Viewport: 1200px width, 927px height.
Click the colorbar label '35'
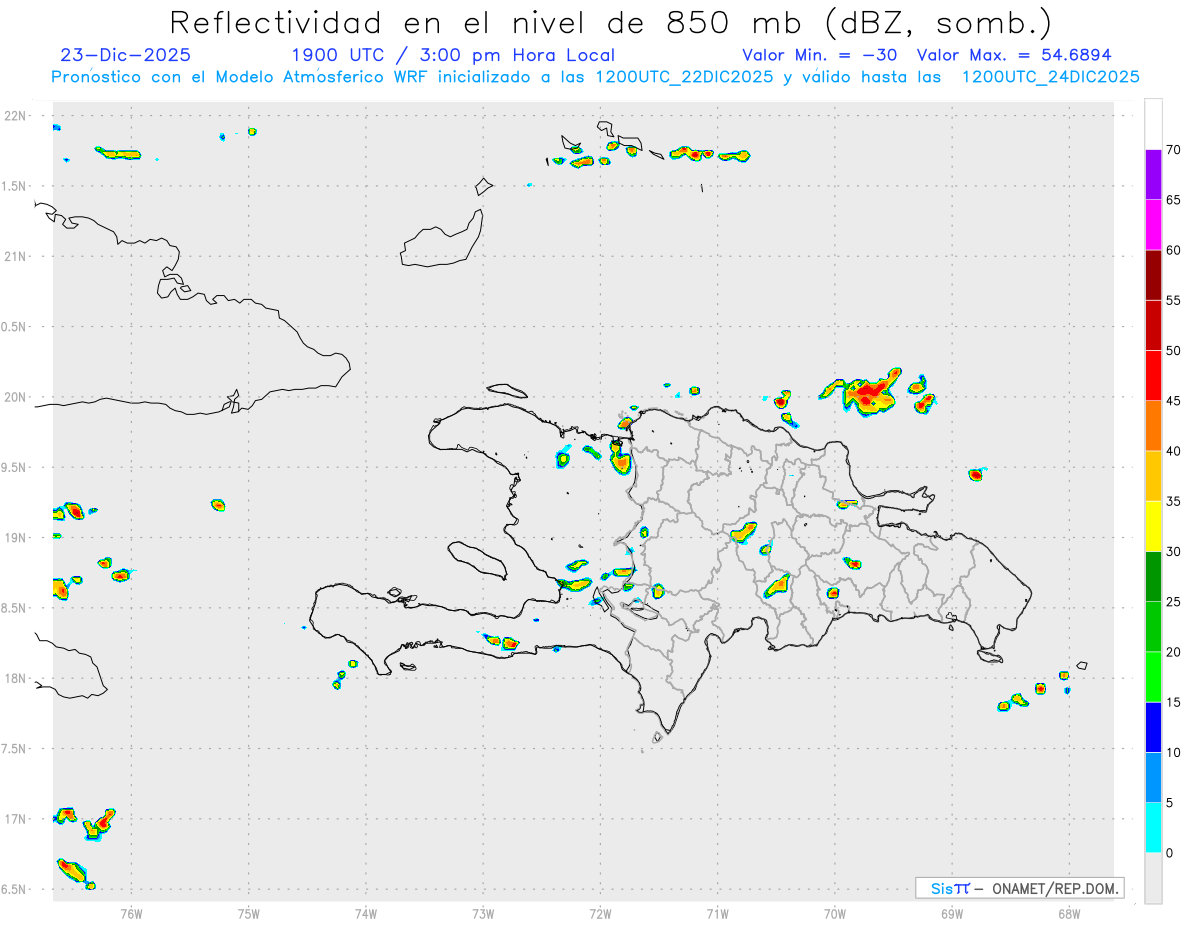[1174, 501]
